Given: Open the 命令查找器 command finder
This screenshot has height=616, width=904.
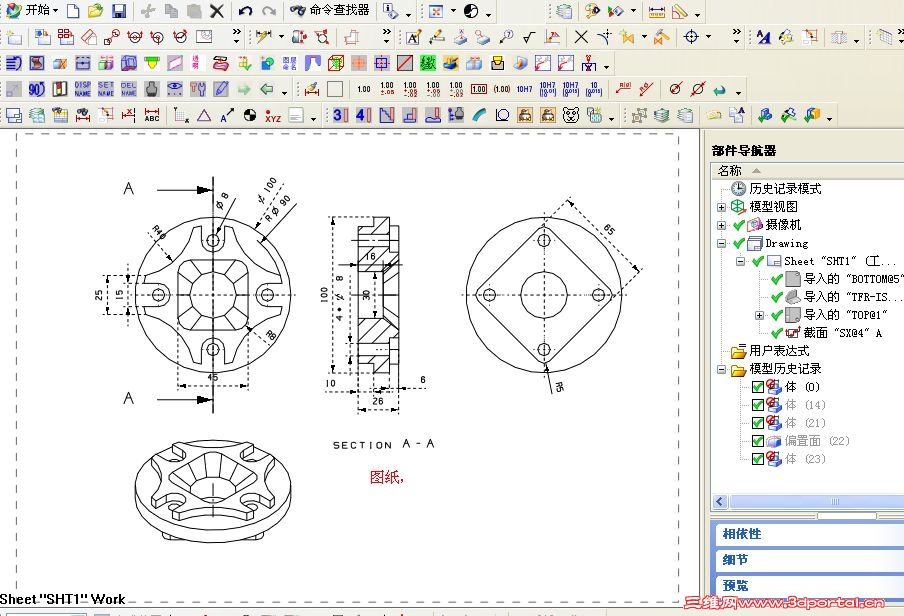Looking at the screenshot, I should [330, 10].
